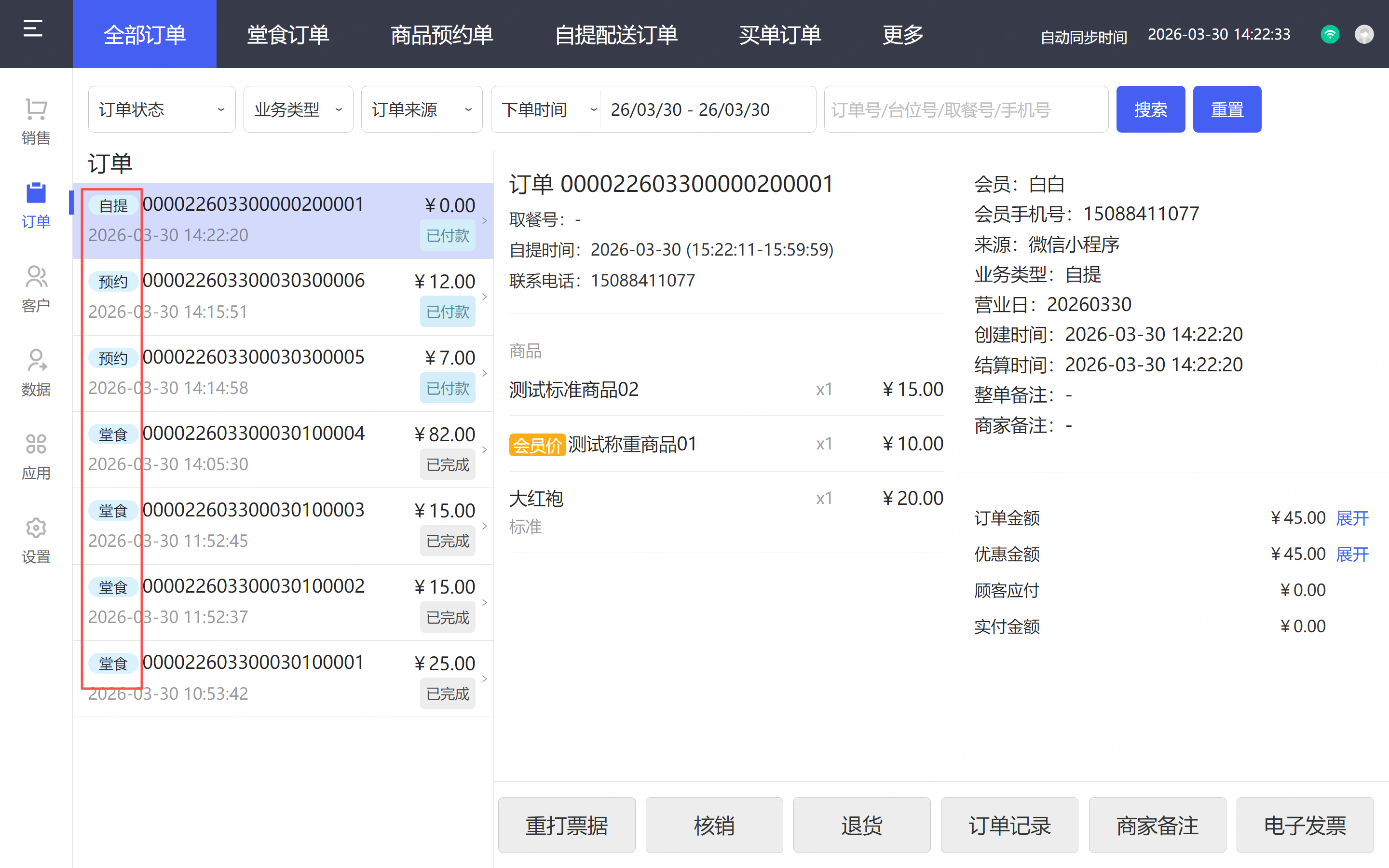Click the order number search input field
1389x868 pixels.
(966, 109)
